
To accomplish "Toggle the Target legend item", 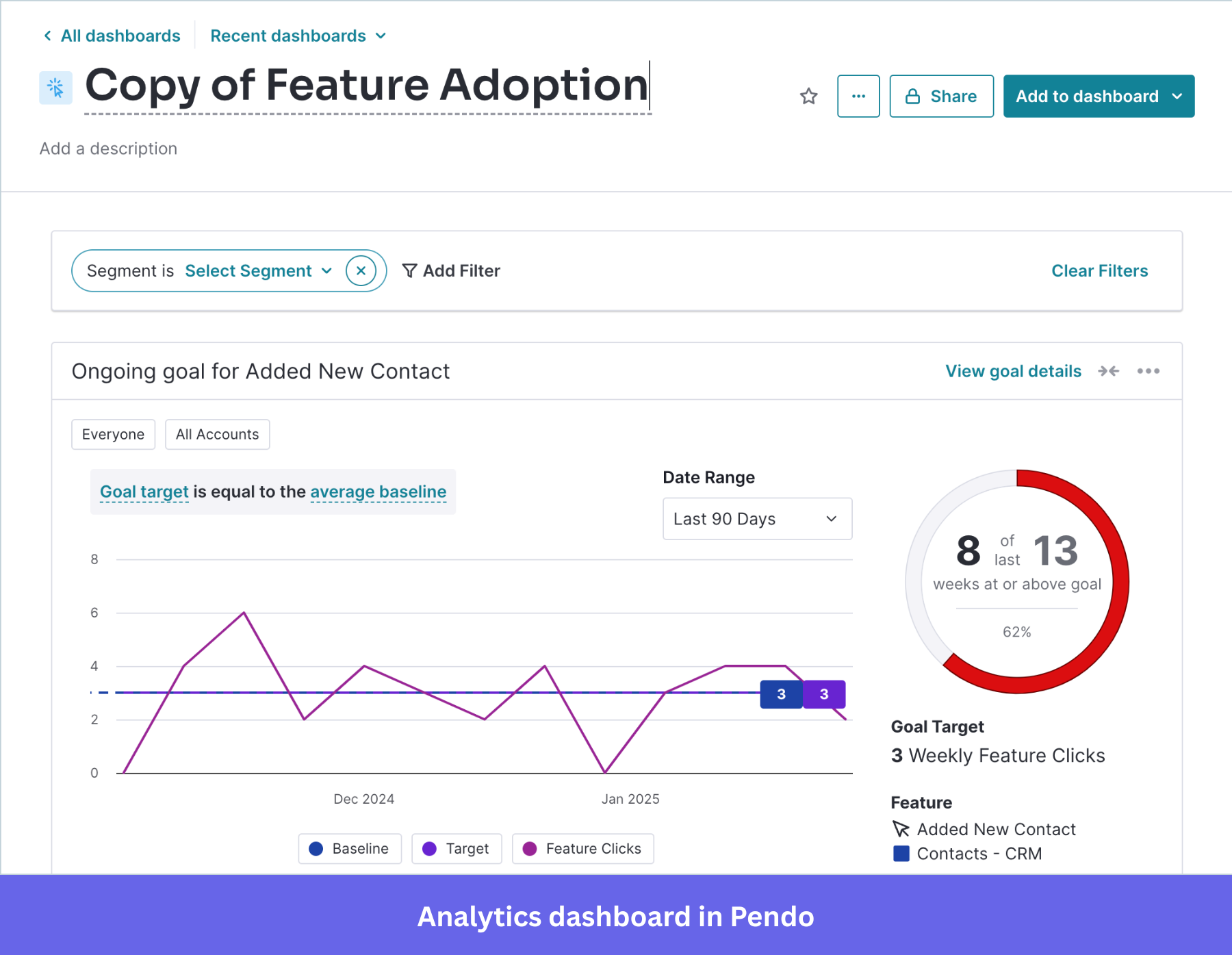I will [x=457, y=849].
